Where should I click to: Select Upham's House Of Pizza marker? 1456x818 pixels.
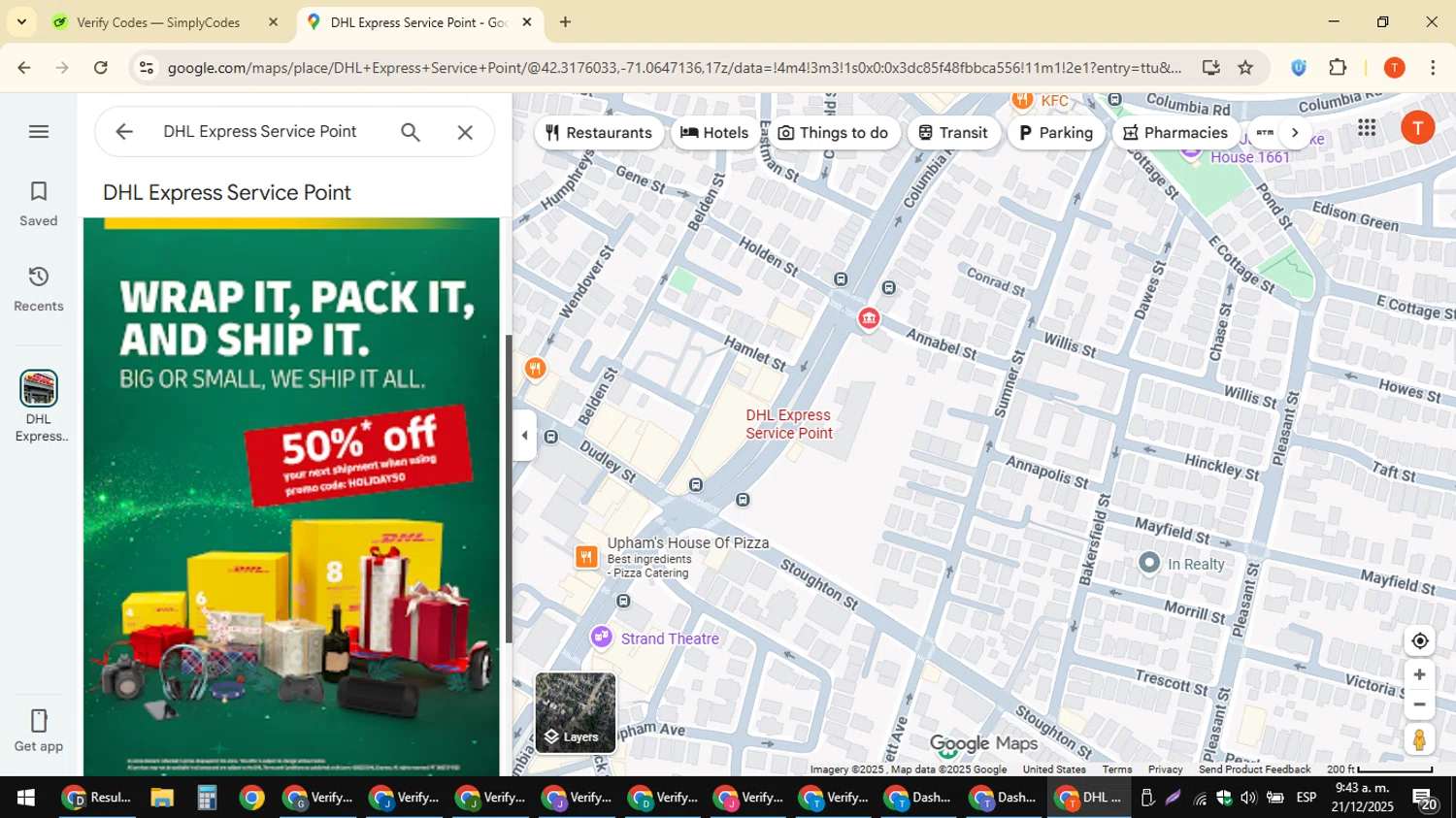[586, 556]
